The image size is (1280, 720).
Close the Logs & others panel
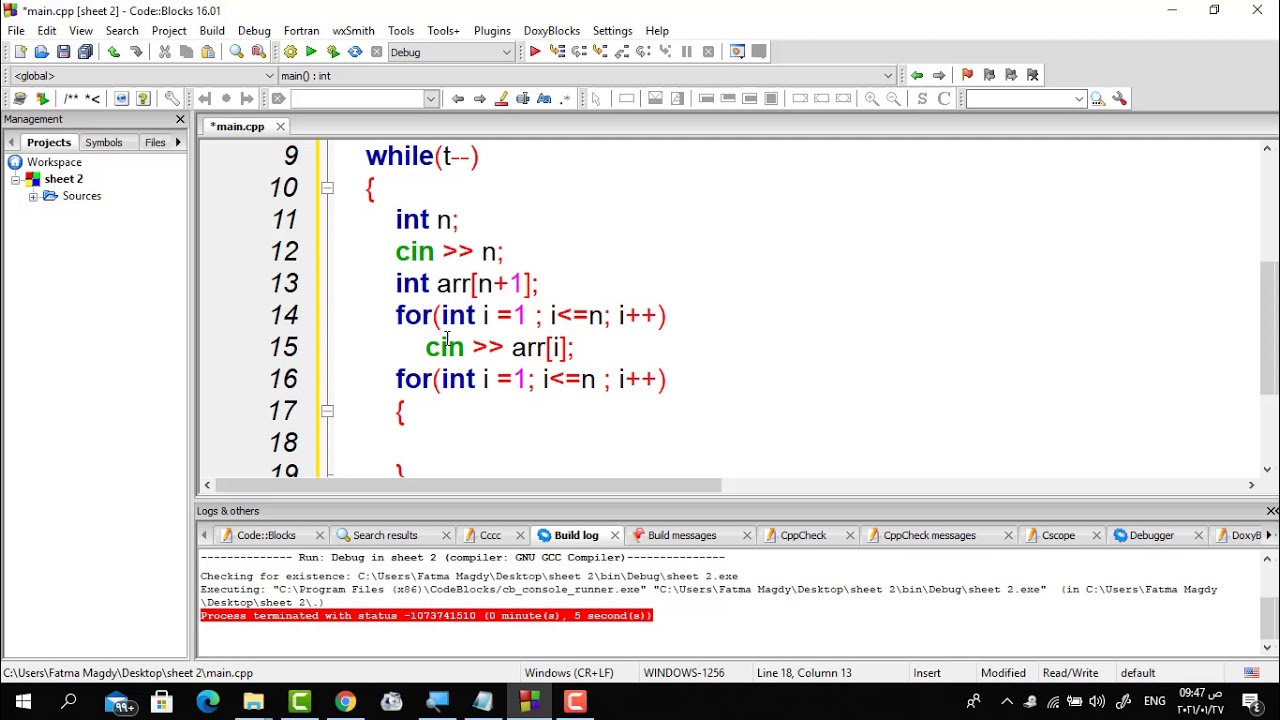[1271, 511]
